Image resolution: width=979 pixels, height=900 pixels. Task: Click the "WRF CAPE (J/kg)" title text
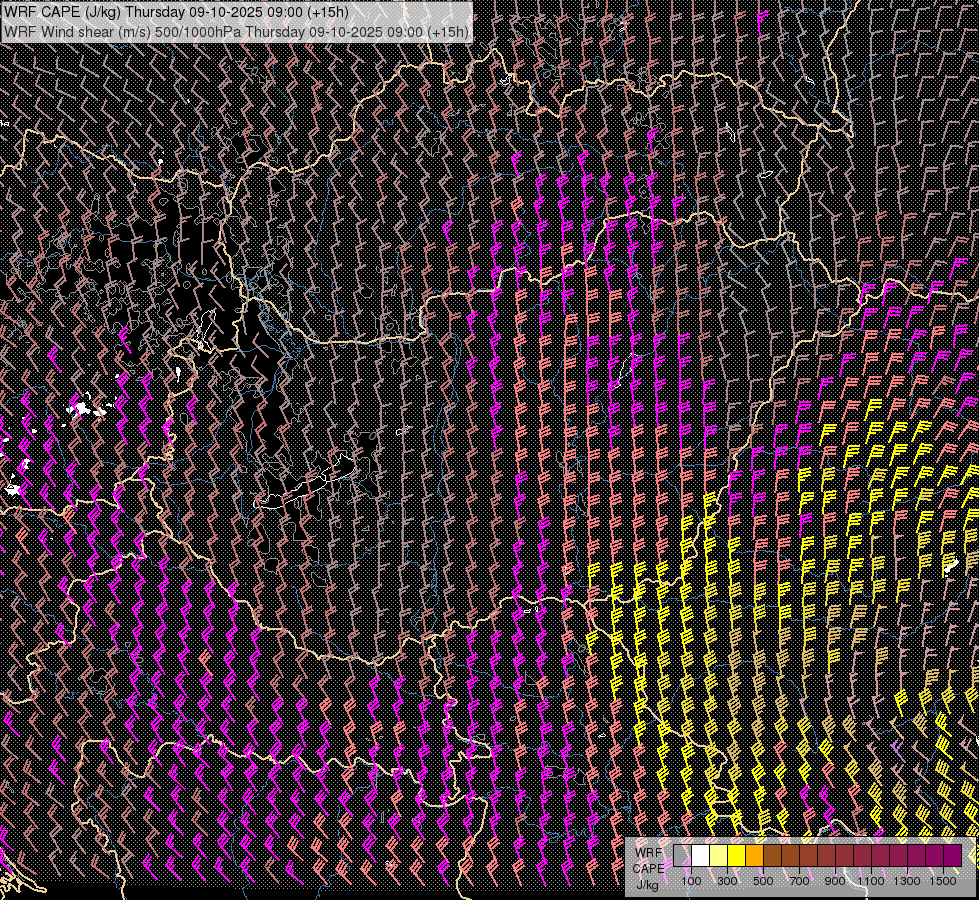[x=63, y=12]
